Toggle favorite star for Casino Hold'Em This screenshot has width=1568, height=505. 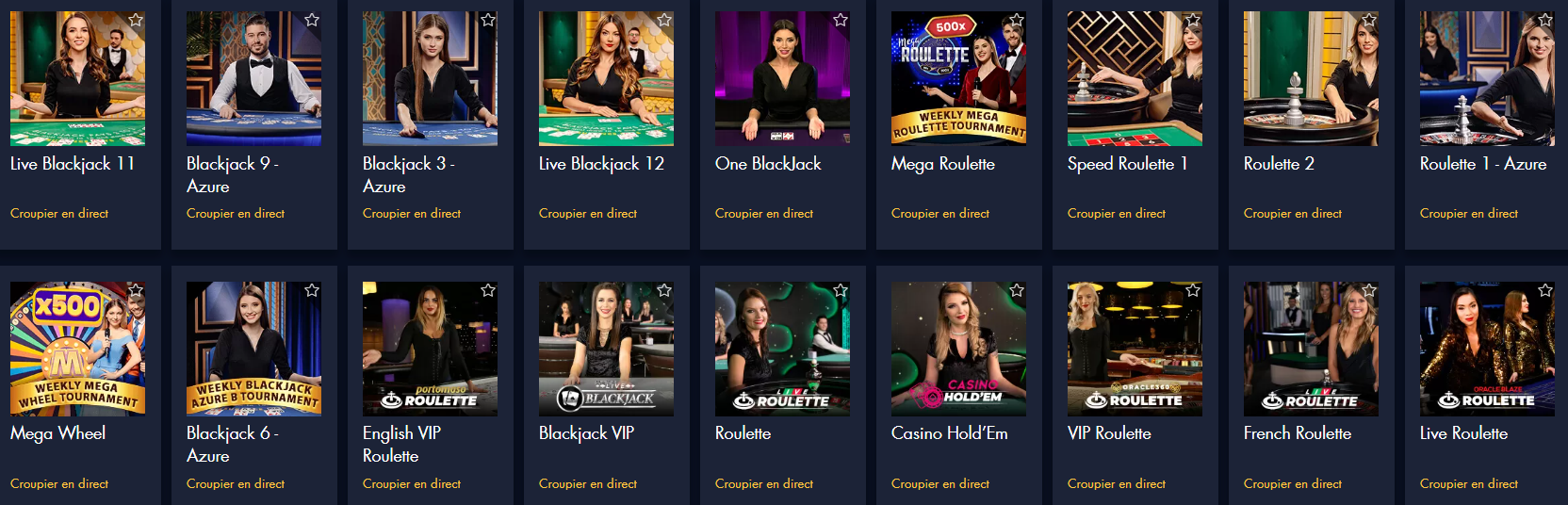click(1017, 290)
